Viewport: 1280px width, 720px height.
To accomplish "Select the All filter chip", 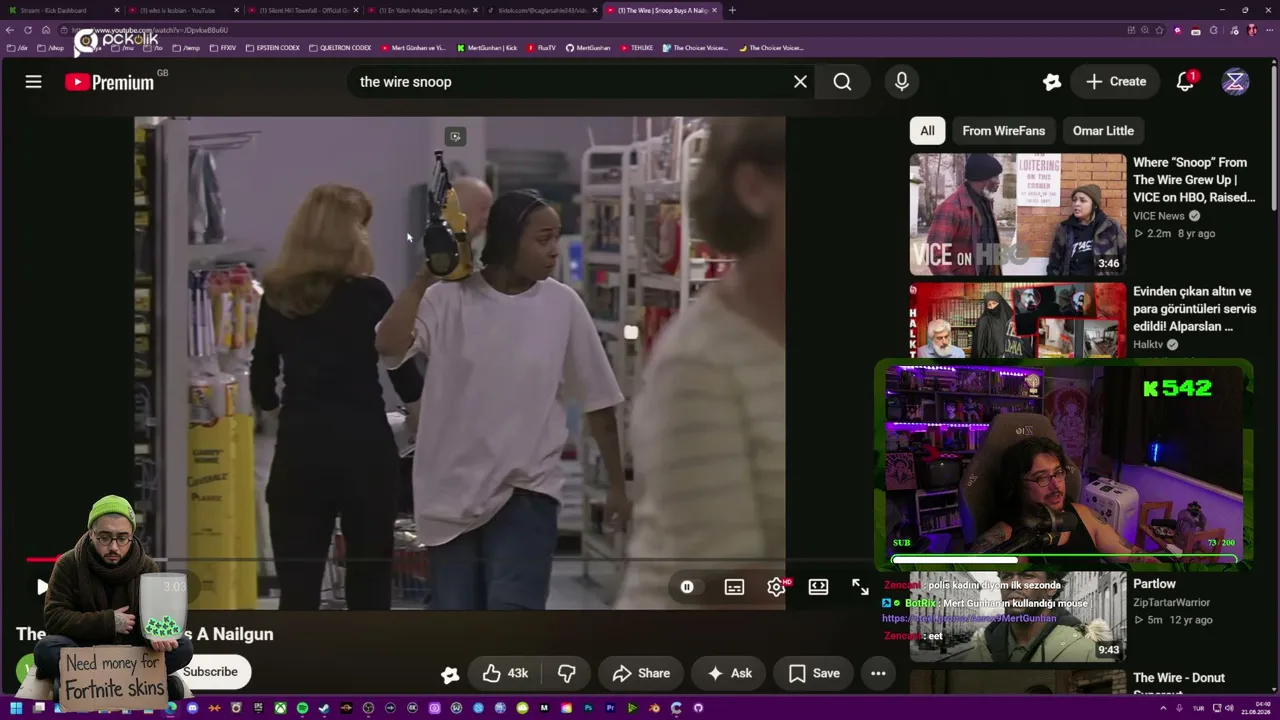I will coord(927,131).
